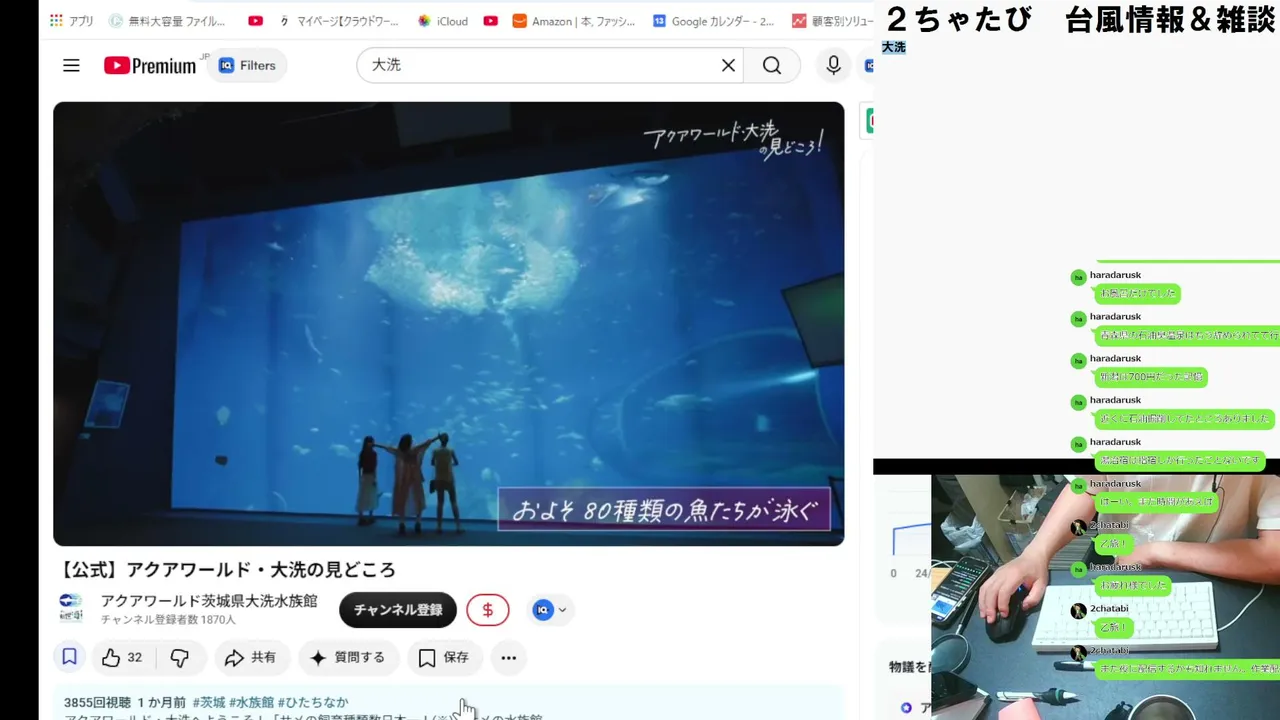This screenshot has width=1280, height=720.
Task: Open the アクアワールド茨城県大洗水族館 channel avatar
Action: tap(71, 608)
